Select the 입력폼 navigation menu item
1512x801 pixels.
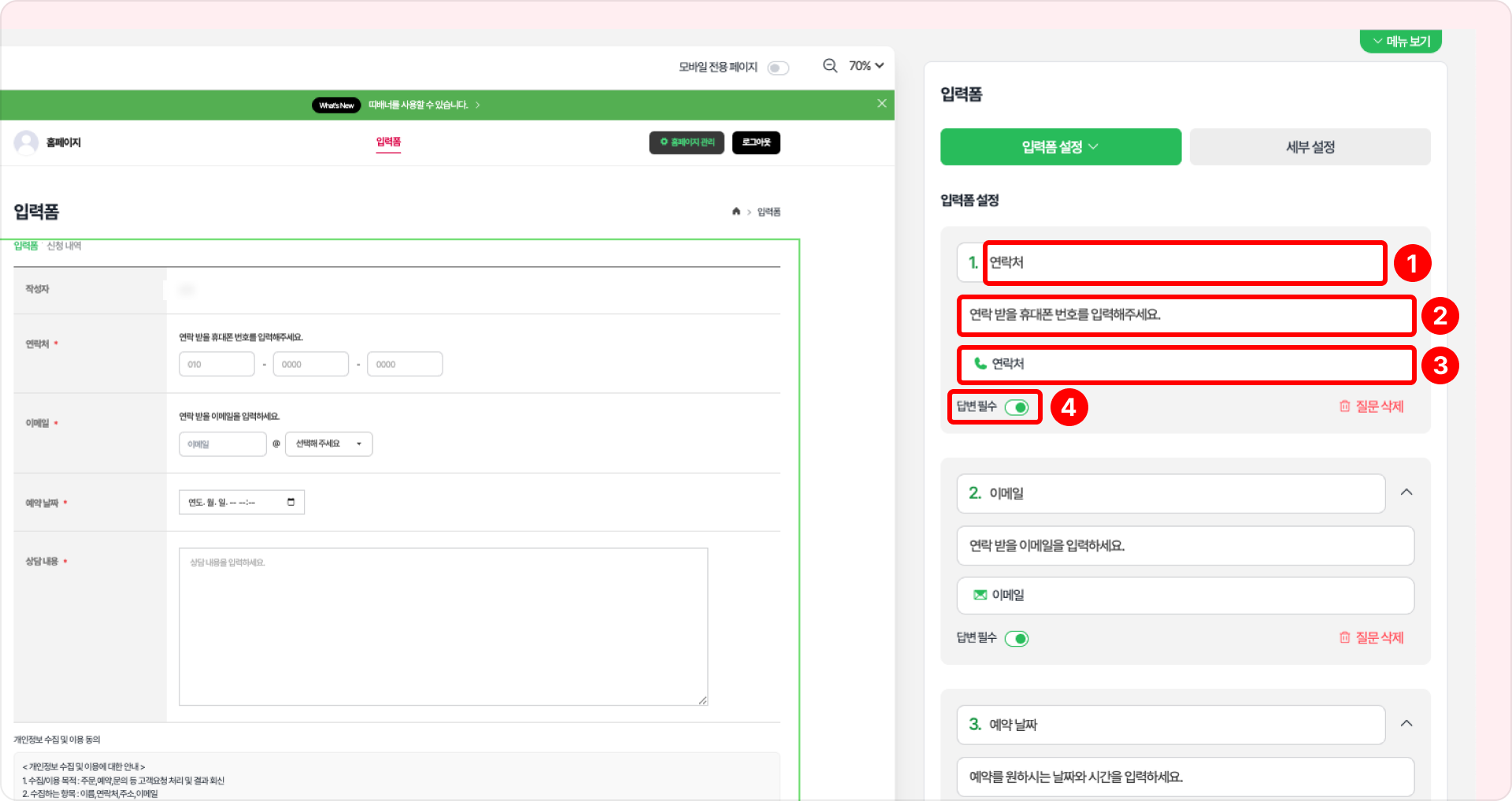point(388,143)
